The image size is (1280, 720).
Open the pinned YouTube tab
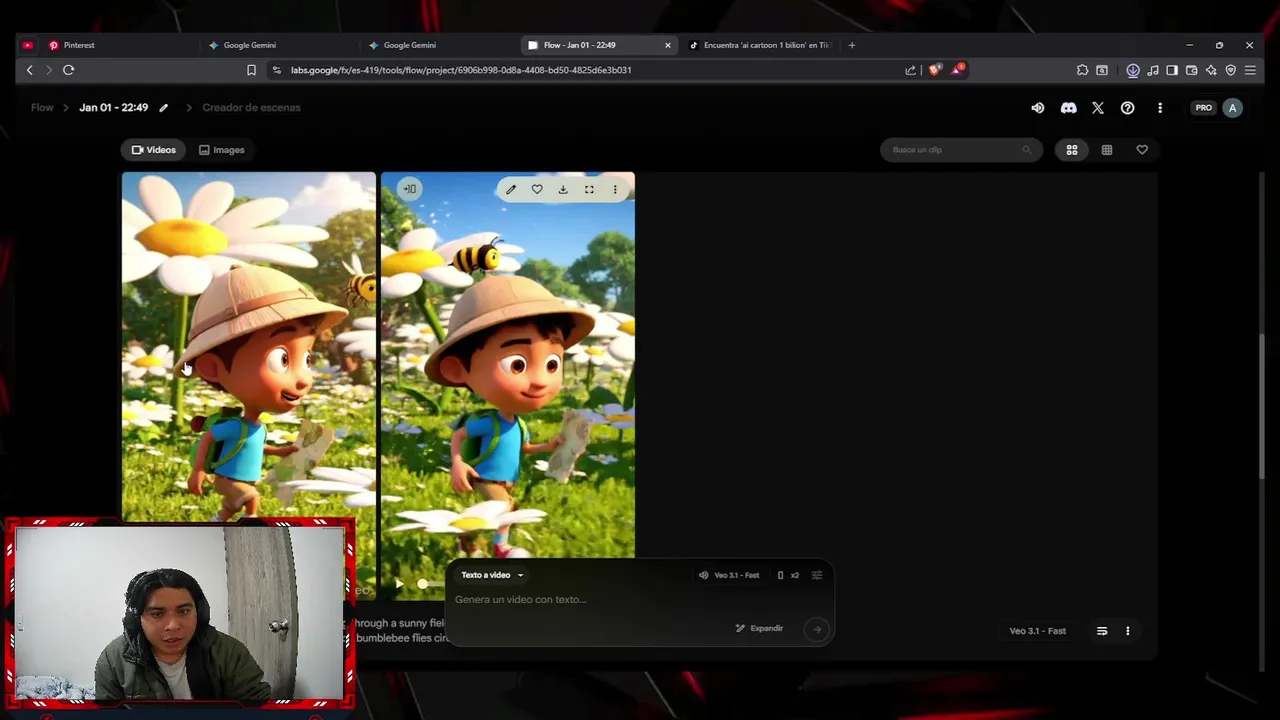pyautogui.click(x=27, y=45)
